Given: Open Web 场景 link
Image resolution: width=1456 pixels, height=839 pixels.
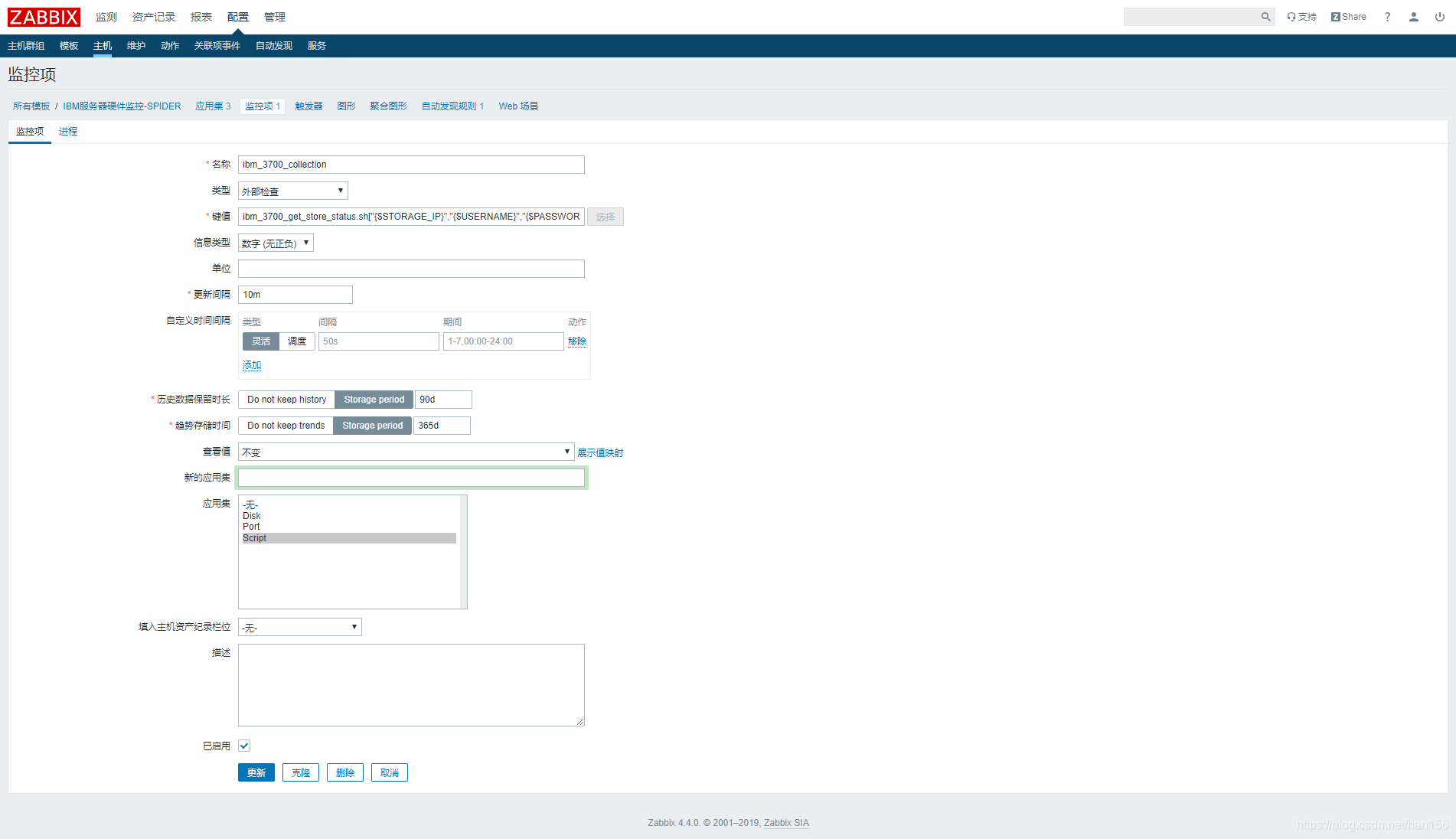Looking at the screenshot, I should [518, 106].
